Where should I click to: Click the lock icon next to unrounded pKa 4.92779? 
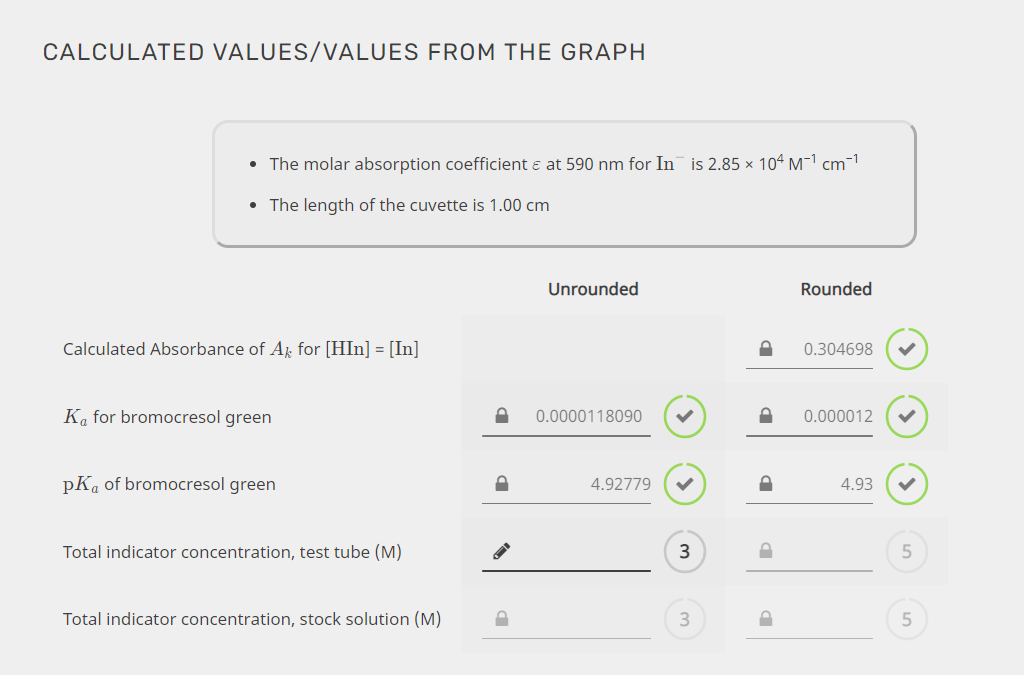pyautogui.click(x=501, y=484)
